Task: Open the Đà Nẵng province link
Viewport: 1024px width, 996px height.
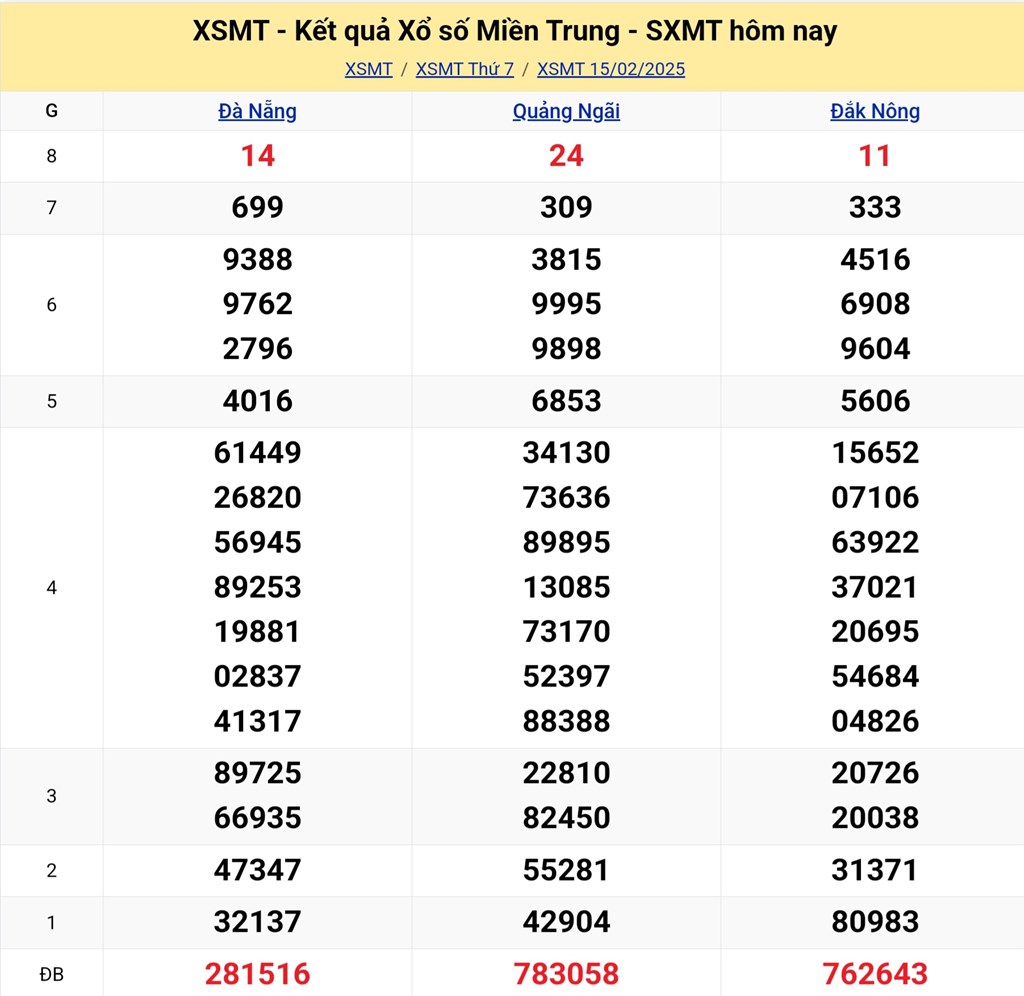Action: tap(257, 111)
